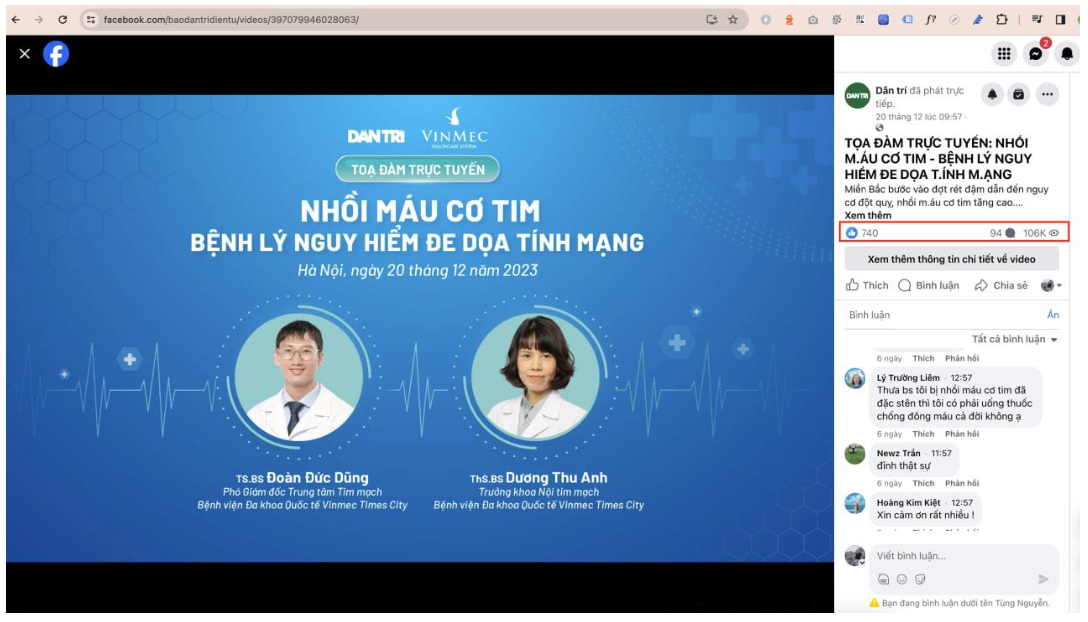This screenshot has width=1088, height=622.
Task: Click the live video player area
Action: pos(420,328)
